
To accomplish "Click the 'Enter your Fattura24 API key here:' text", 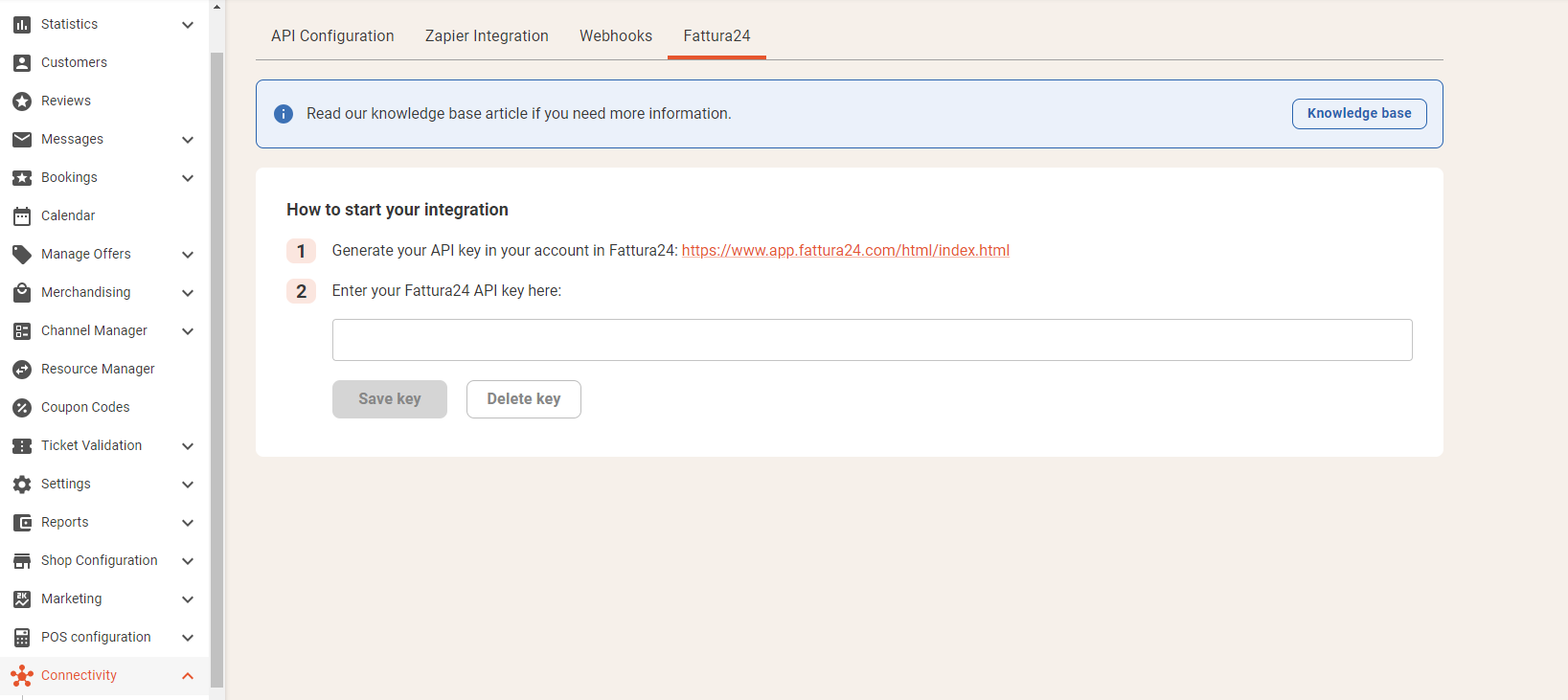I will (x=446, y=291).
